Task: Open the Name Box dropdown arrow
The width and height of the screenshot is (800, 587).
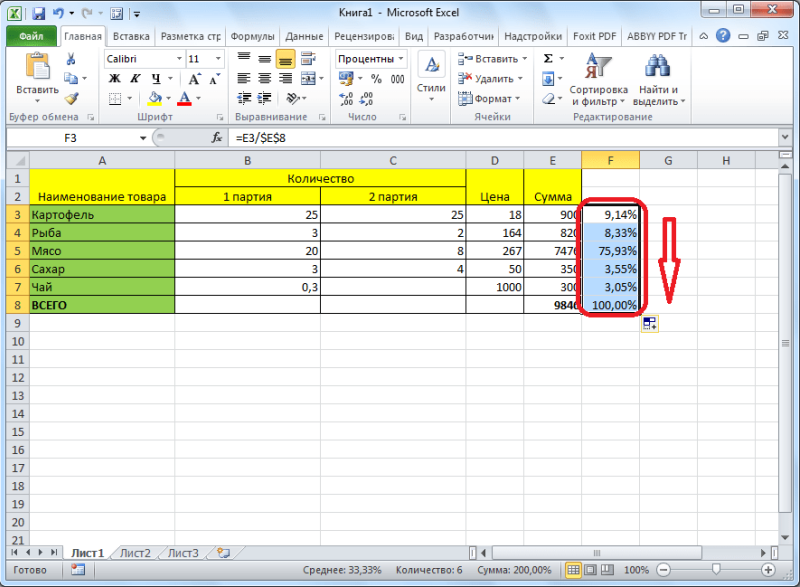Action: 143,138
